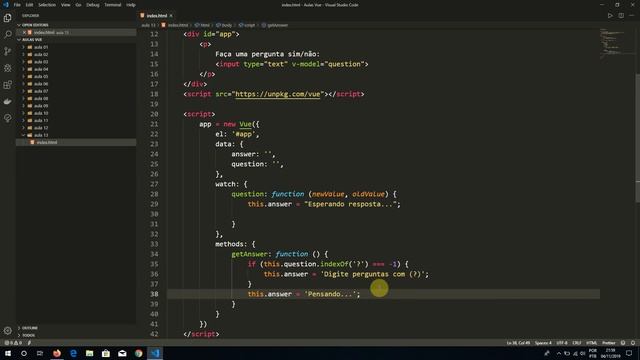Close the index.html editor tab
The height and width of the screenshot is (360, 640).
point(171,16)
